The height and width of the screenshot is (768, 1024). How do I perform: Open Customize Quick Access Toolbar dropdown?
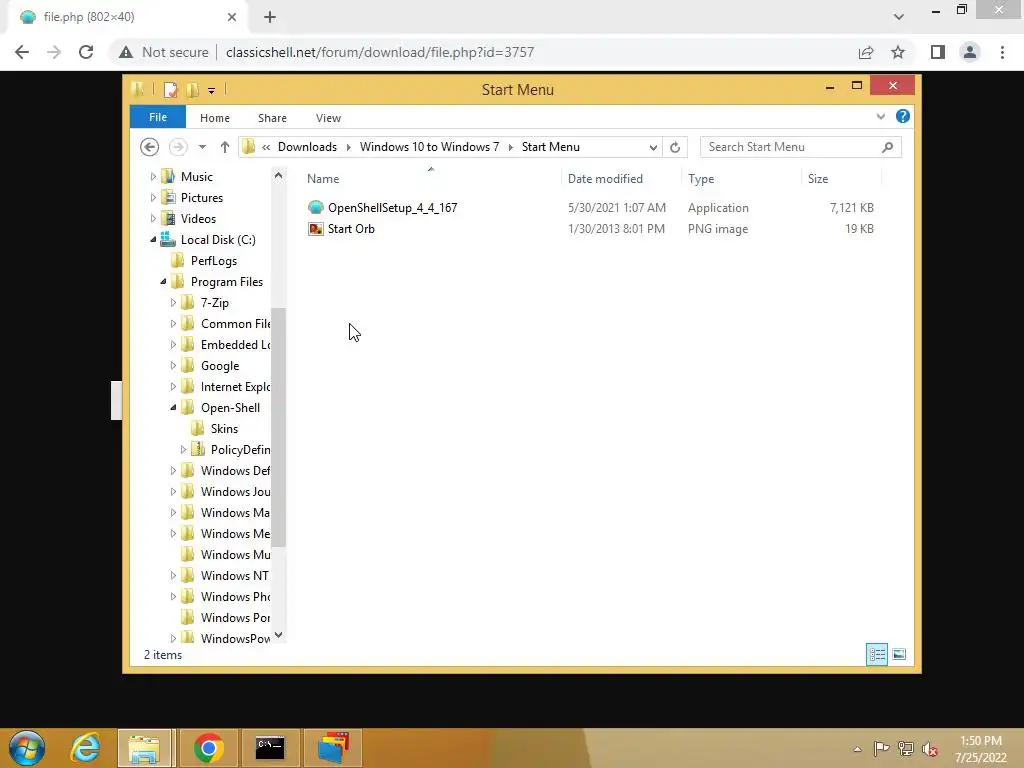click(211, 90)
